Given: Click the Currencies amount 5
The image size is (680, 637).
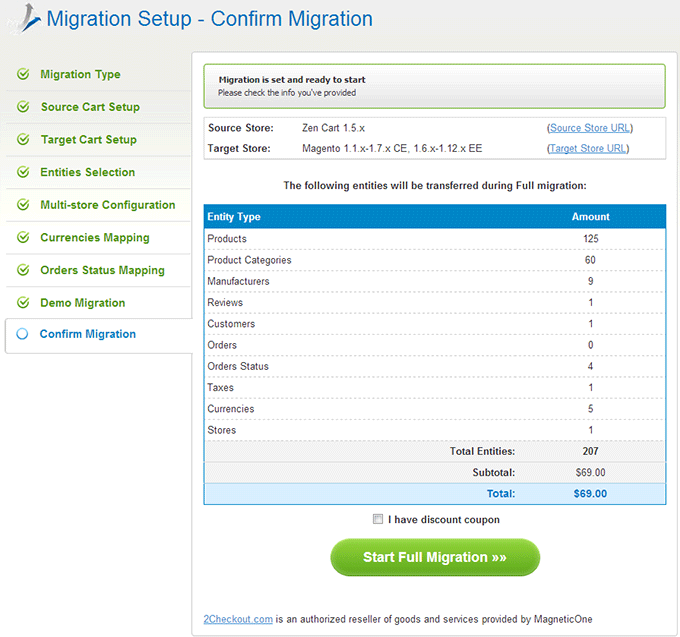Looking at the screenshot, I should pos(591,408).
